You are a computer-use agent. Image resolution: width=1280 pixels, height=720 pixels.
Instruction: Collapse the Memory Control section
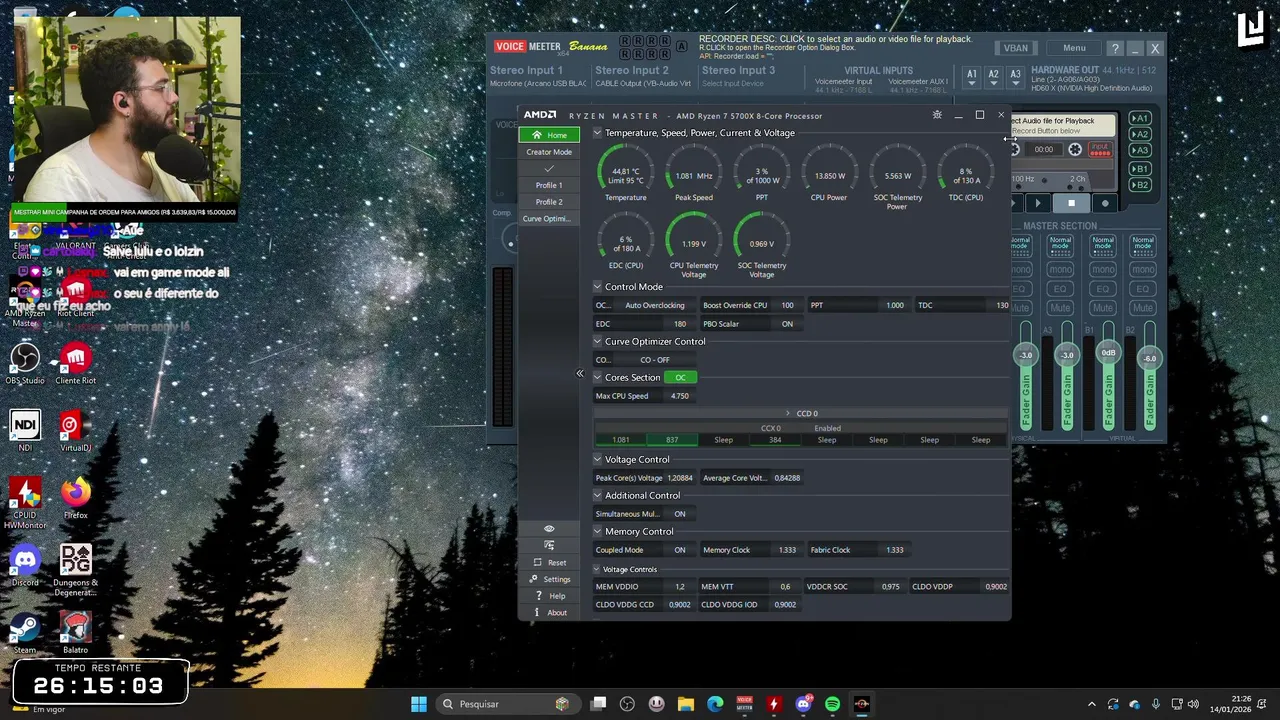pos(597,532)
